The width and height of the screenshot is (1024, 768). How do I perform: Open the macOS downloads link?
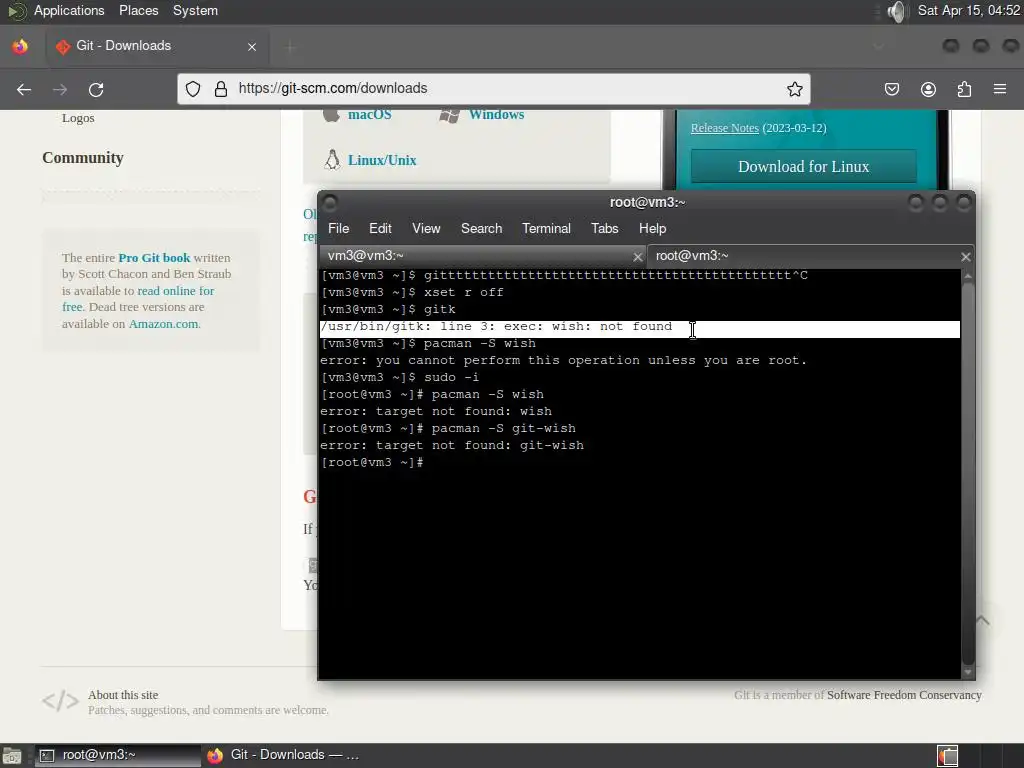pos(369,115)
